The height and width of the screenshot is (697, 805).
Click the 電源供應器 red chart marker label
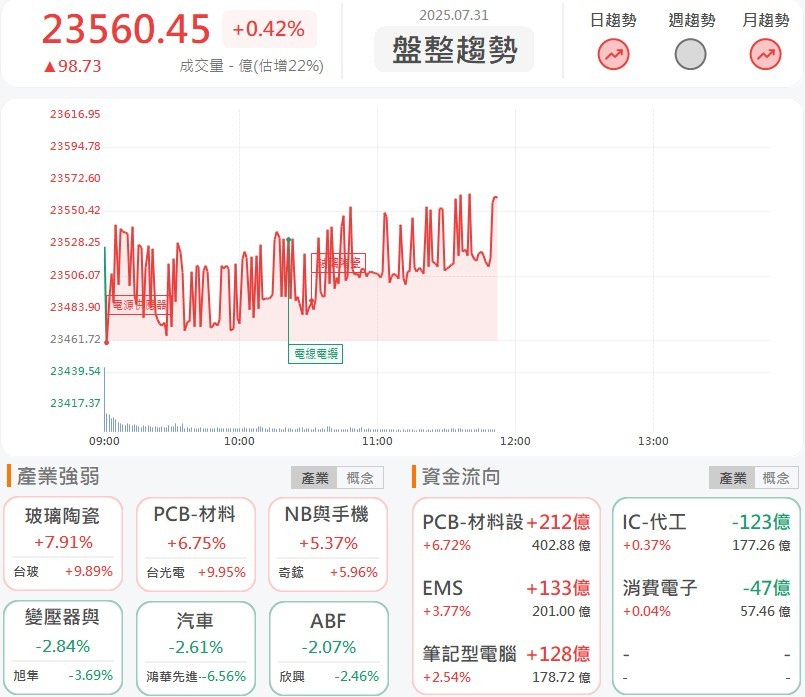[x=139, y=305]
